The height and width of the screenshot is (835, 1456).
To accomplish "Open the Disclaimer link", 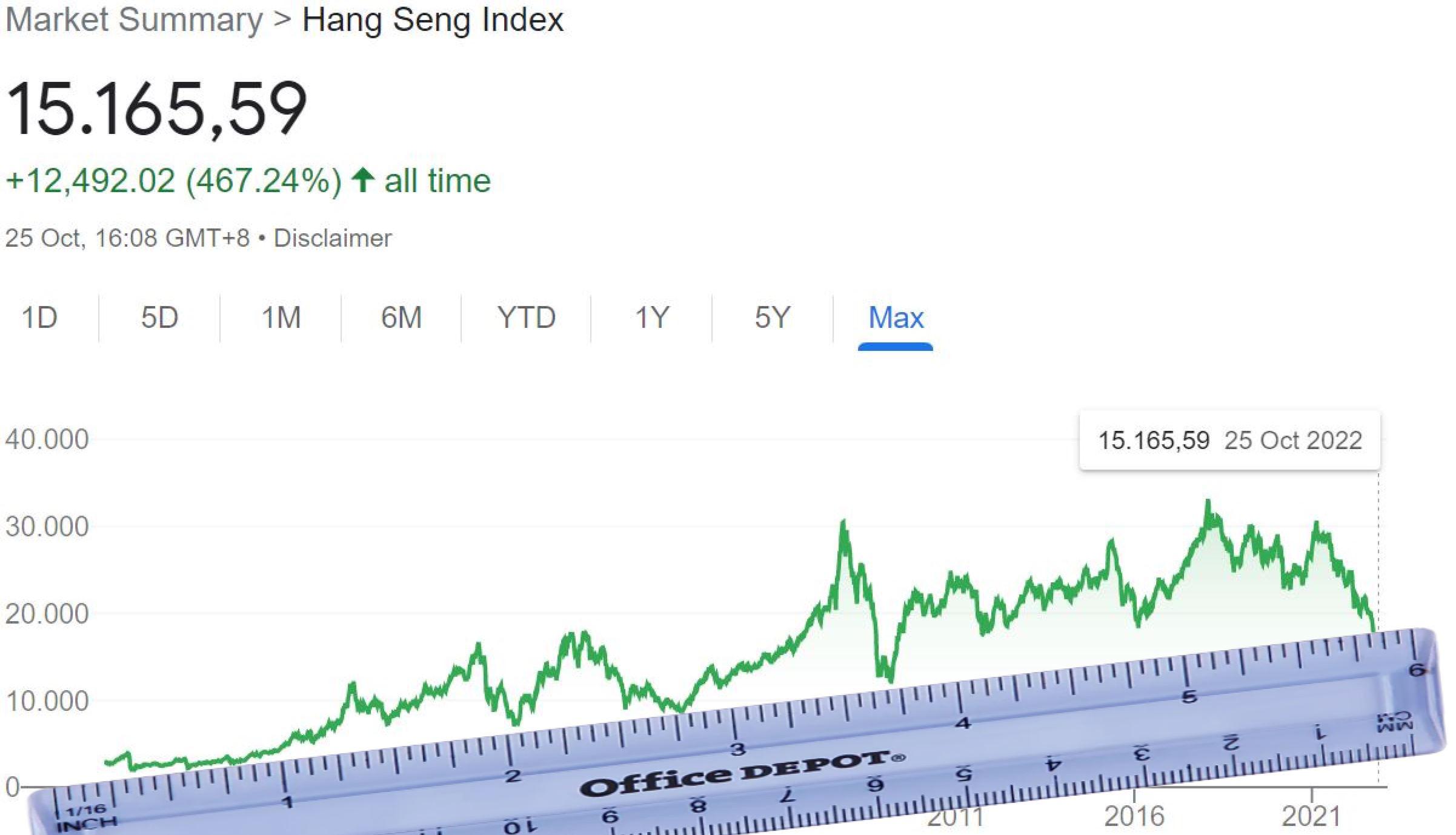I will pyautogui.click(x=333, y=238).
